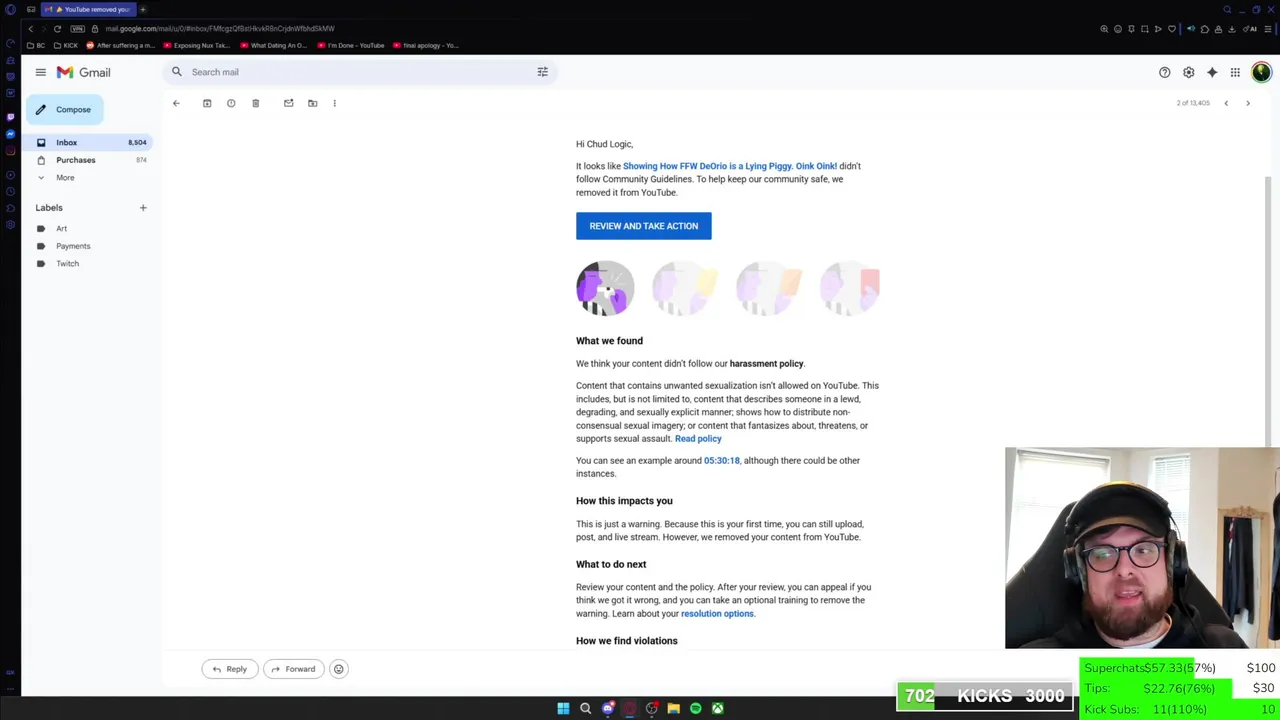Reload the page in browser
Image resolution: width=1280 pixels, height=720 pixels.
click(57, 29)
